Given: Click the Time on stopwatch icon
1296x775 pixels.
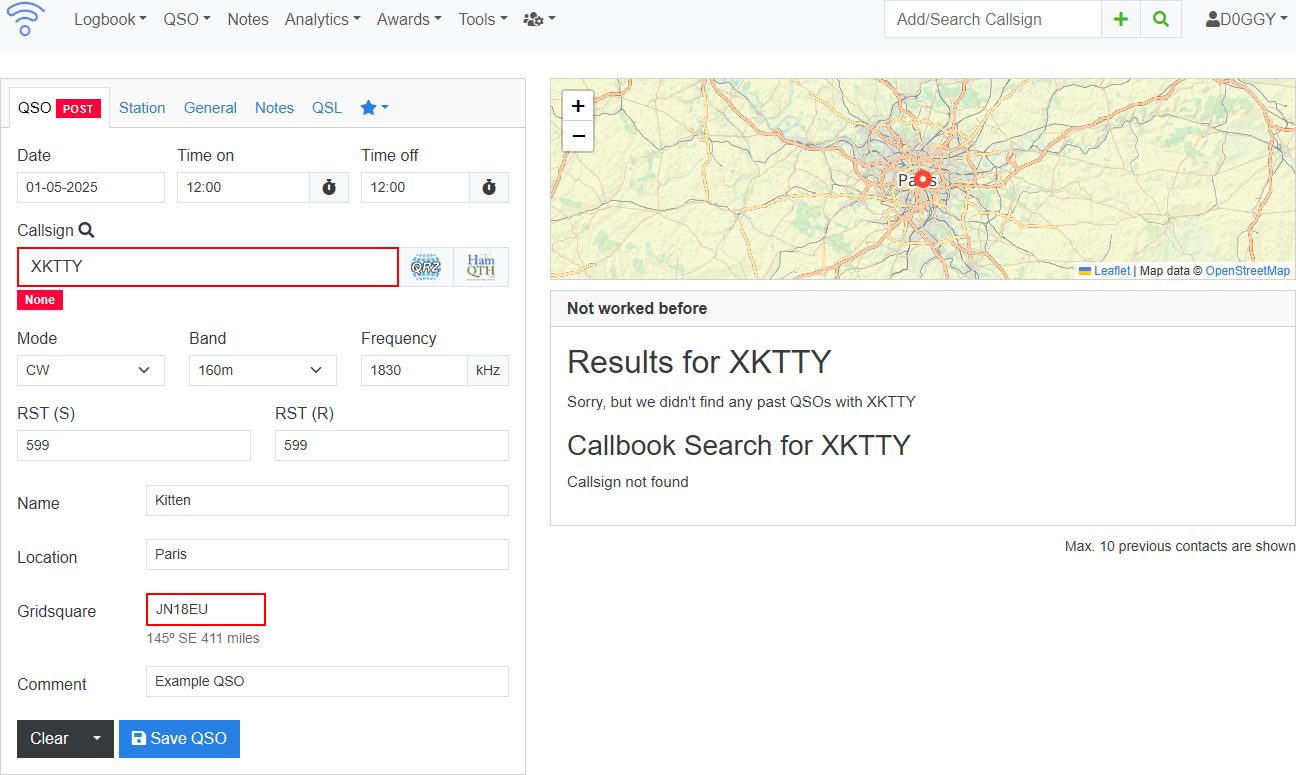Looking at the screenshot, I should click(x=329, y=187).
